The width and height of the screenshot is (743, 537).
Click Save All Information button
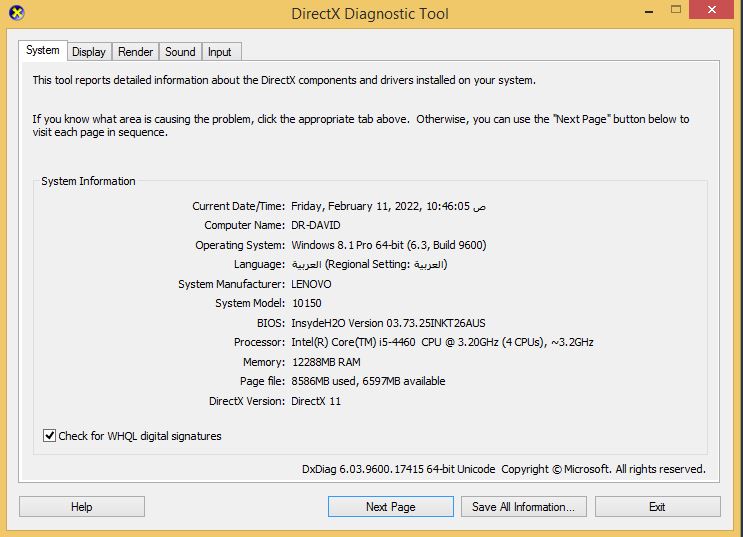point(523,507)
